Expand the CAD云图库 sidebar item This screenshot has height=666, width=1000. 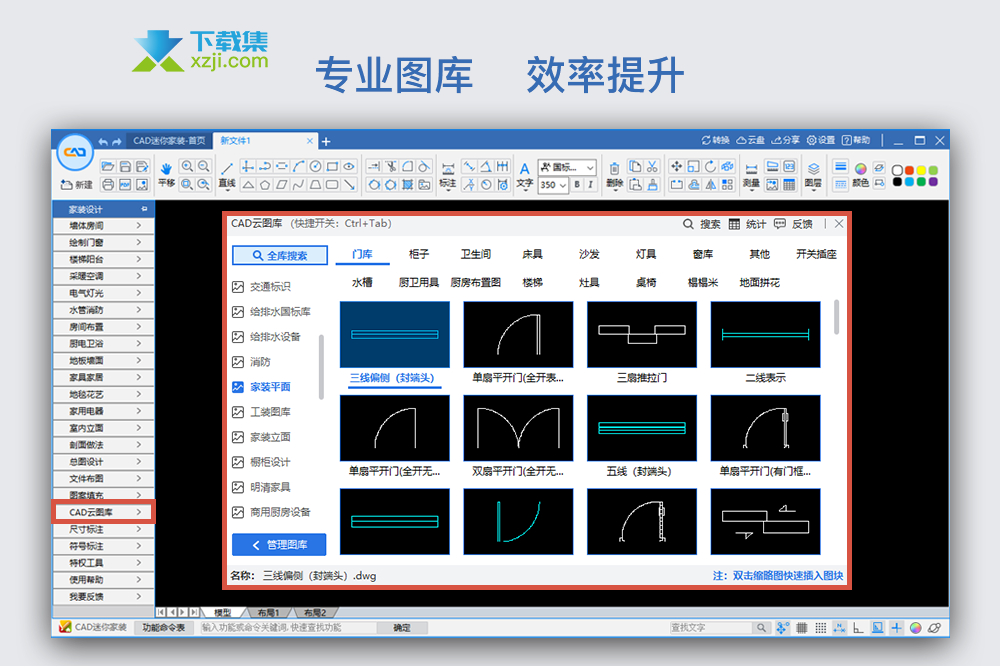coord(103,512)
